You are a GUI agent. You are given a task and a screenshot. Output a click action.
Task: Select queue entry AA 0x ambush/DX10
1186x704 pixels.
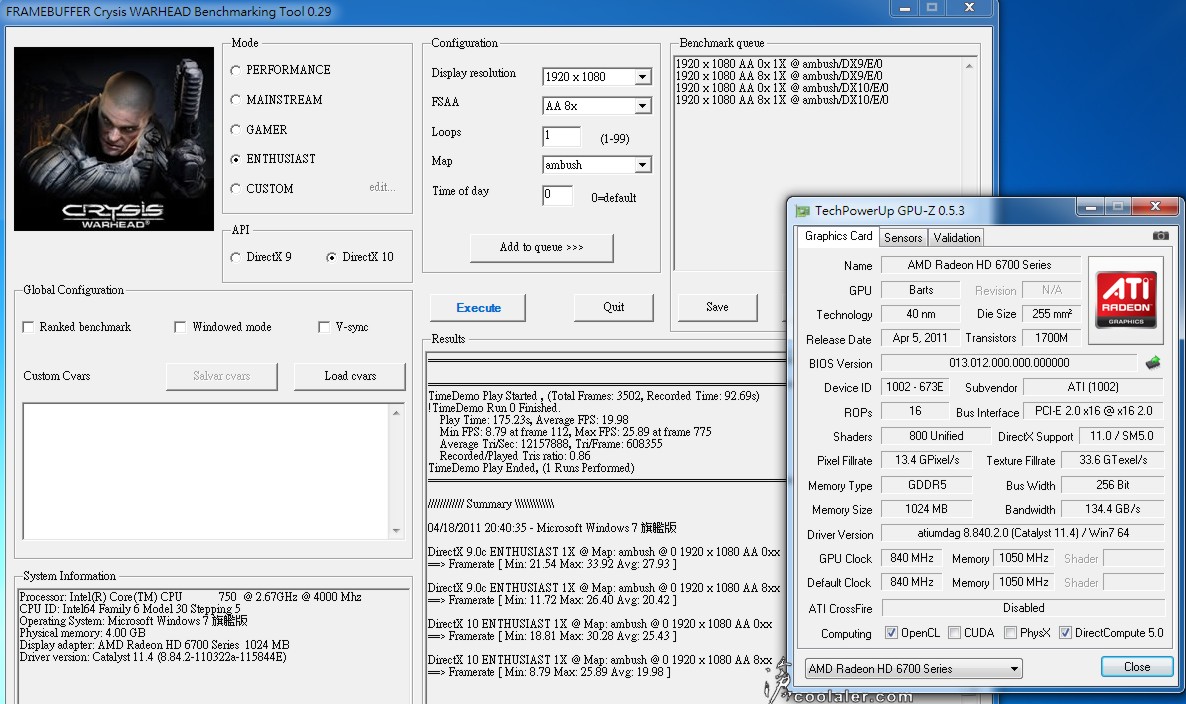[x=781, y=88]
